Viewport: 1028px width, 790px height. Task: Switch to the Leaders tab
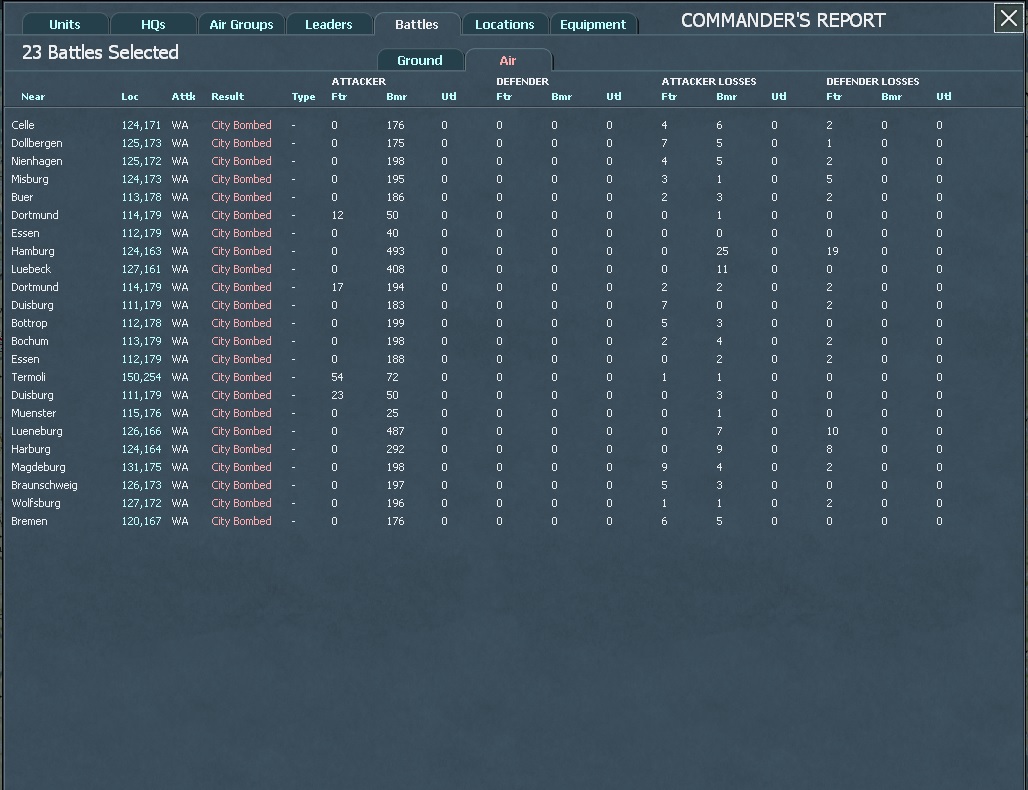tap(328, 24)
